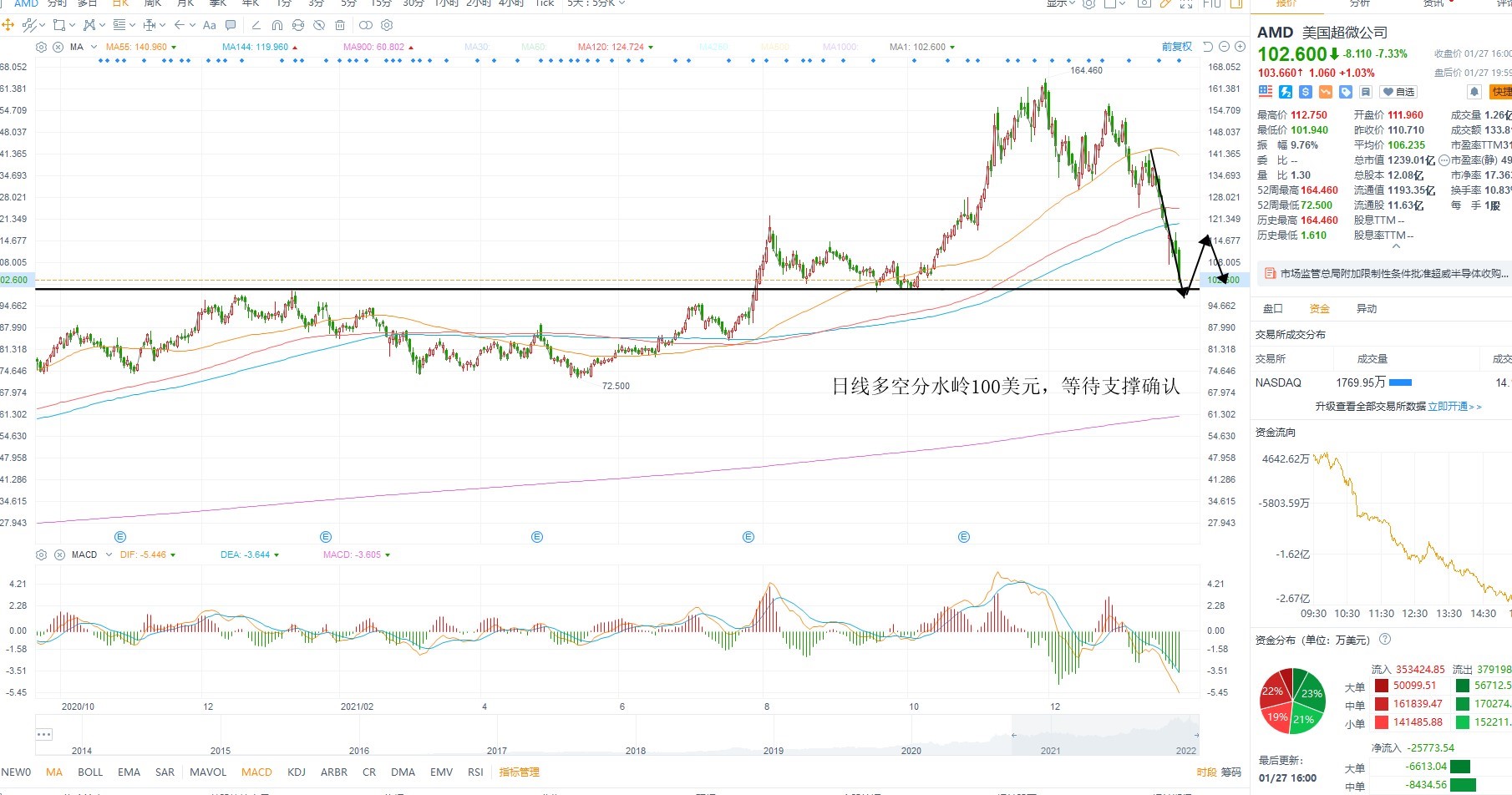Switch to the 盘口 tab
Screen dimensions: 1512x795
1272,308
